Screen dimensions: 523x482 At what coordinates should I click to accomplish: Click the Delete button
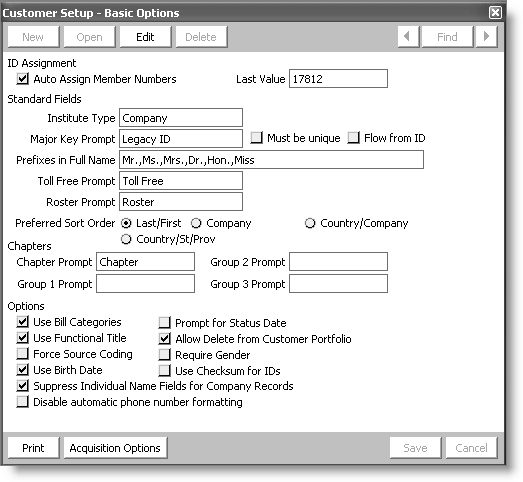201,37
